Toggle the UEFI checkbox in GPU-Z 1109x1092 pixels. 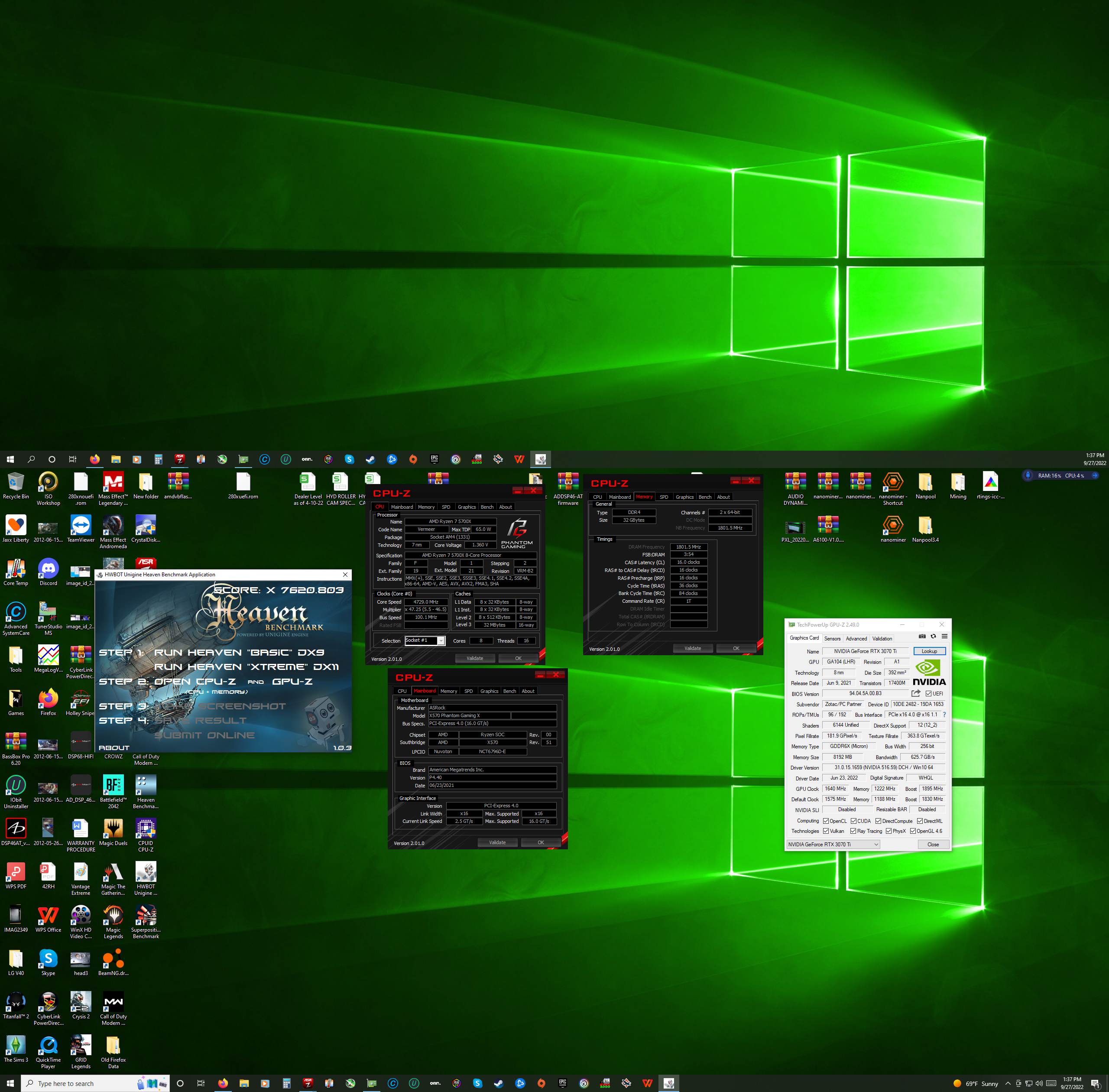click(928, 693)
